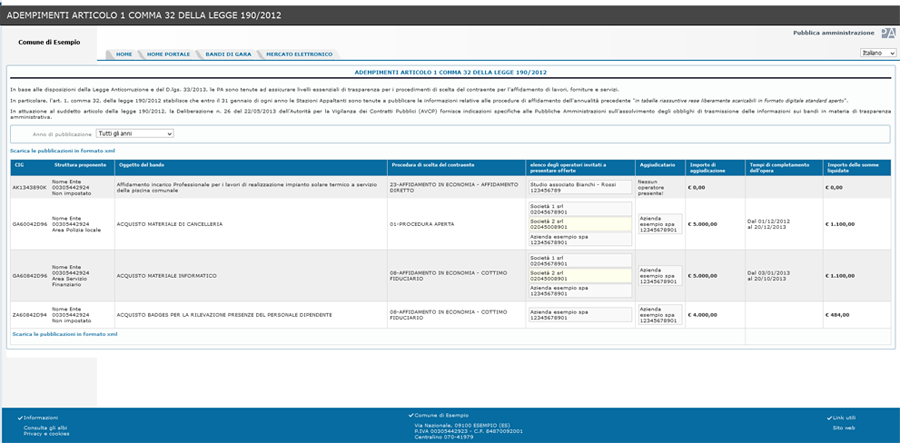Screen dimensions: 900x443
Task: Expand the Anno di pubblicazione dropdown
Action: tap(134, 134)
